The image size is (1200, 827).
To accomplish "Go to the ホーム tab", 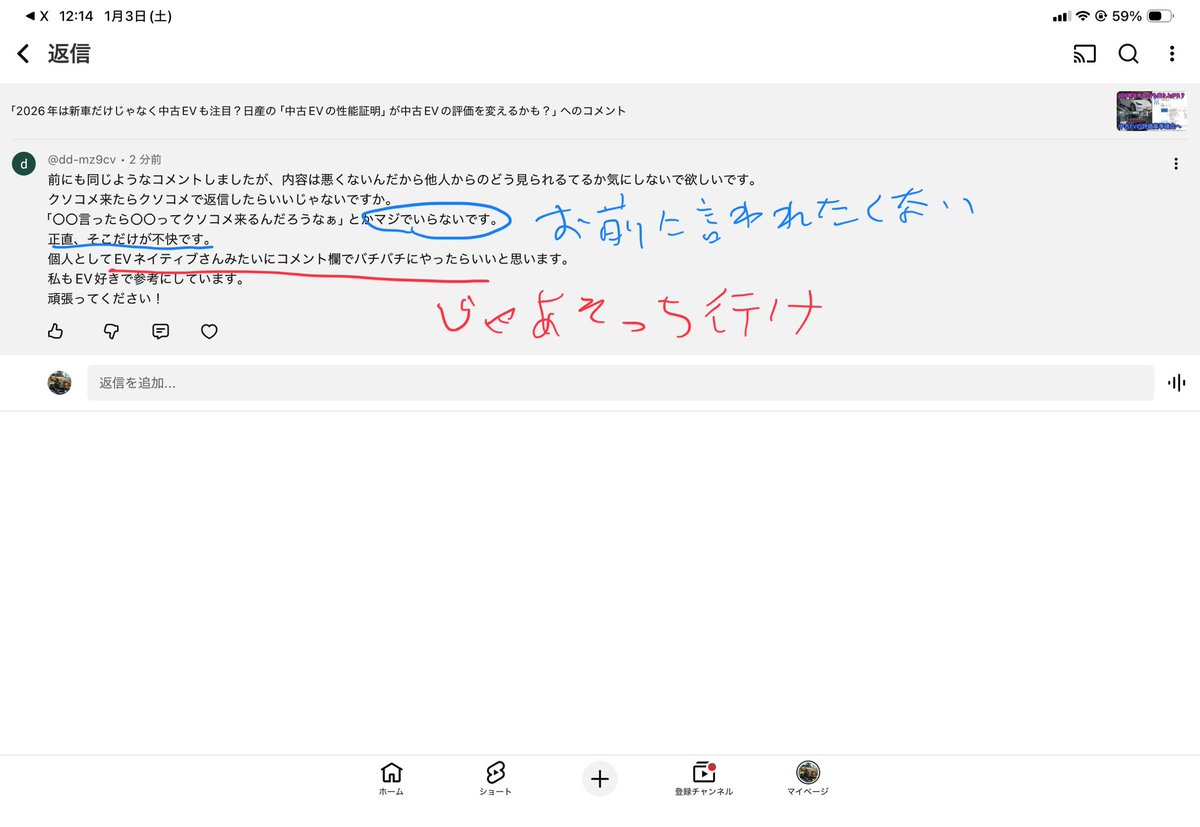I will coord(391,779).
